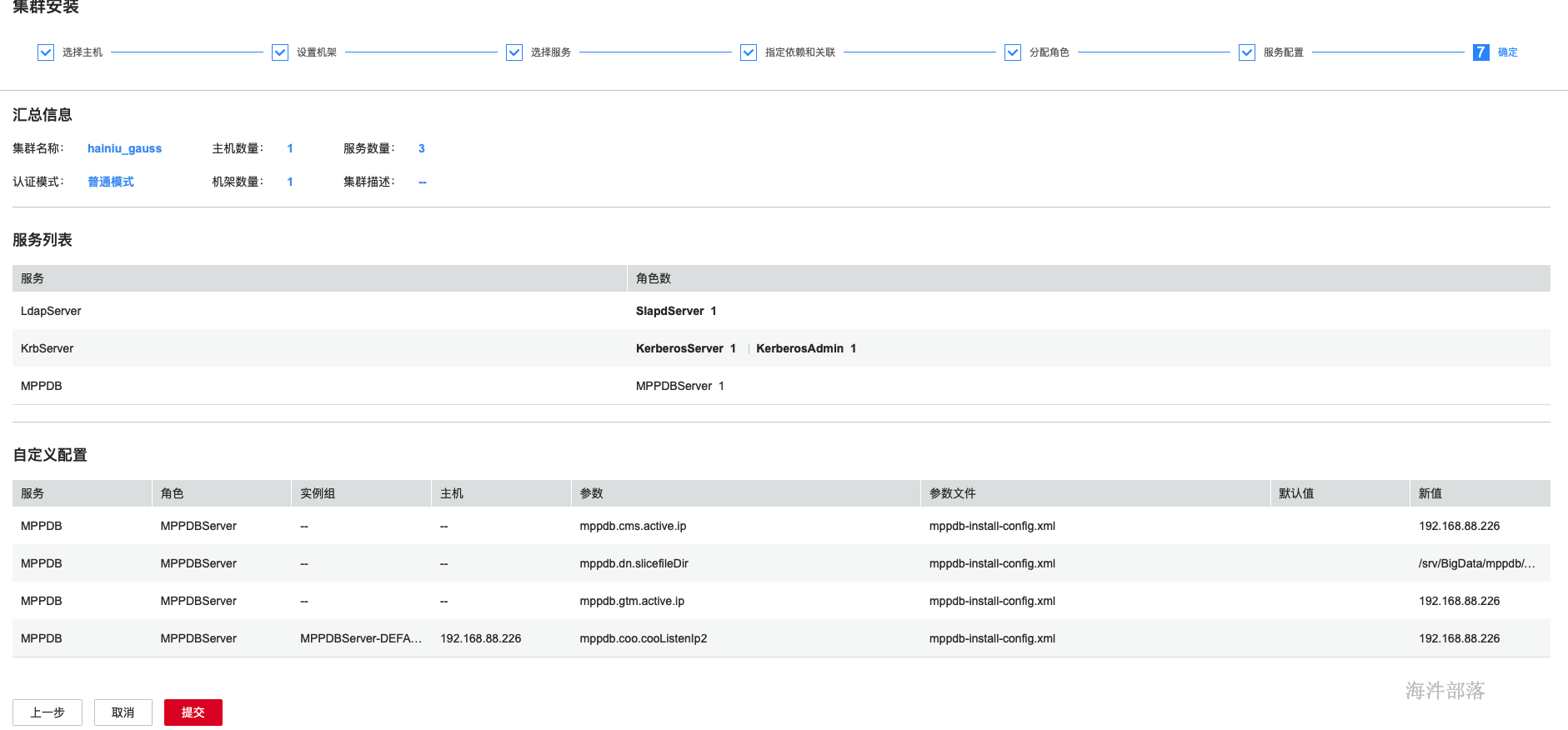Select the KrbServer service row
Image resolution: width=1568 pixels, height=730 pixels.
click(x=781, y=348)
